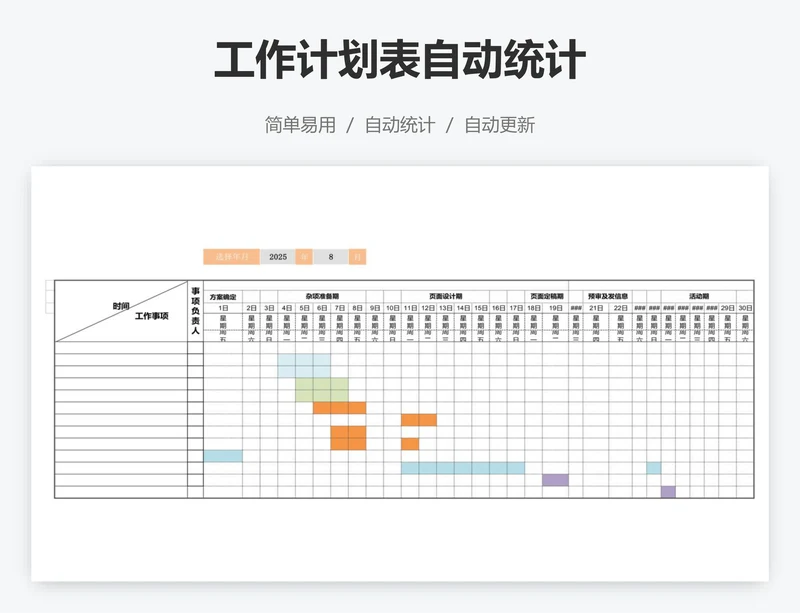The width and height of the screenshot is (800, 613).
Task: Click the 工作事项 header label
Action: [x=152, y=316]
